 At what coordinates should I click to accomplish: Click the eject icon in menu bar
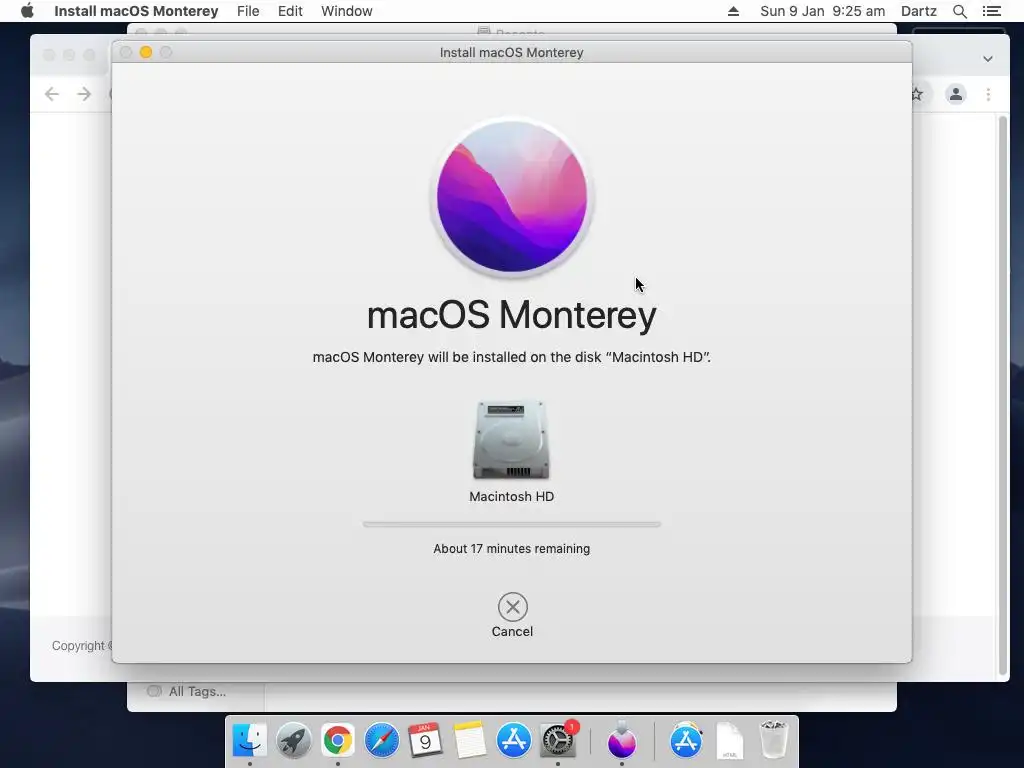tap(733, 11)
